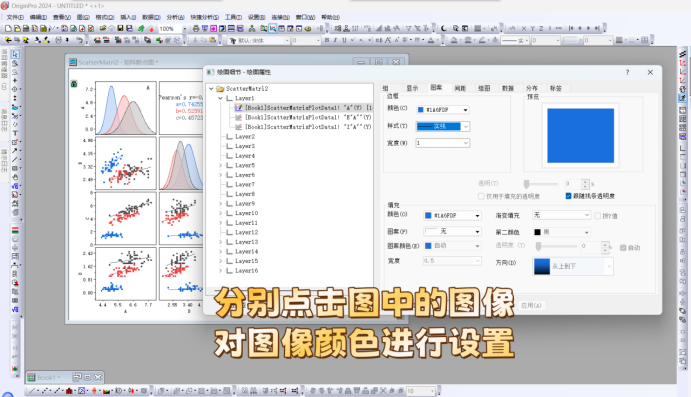
Task: Select the Line tool in left toolbox
Action: [15, 160]
